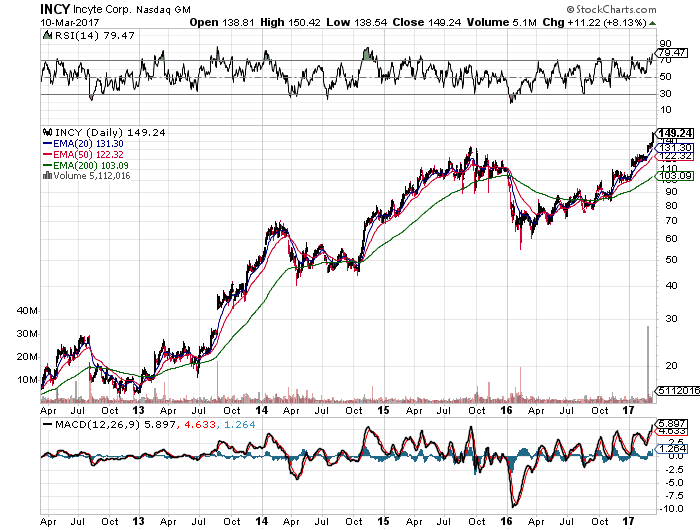Screen dimensions: 700x530
Task: Click the 60 price axis label
Action: pyautogui.click(x=671, y=238)
